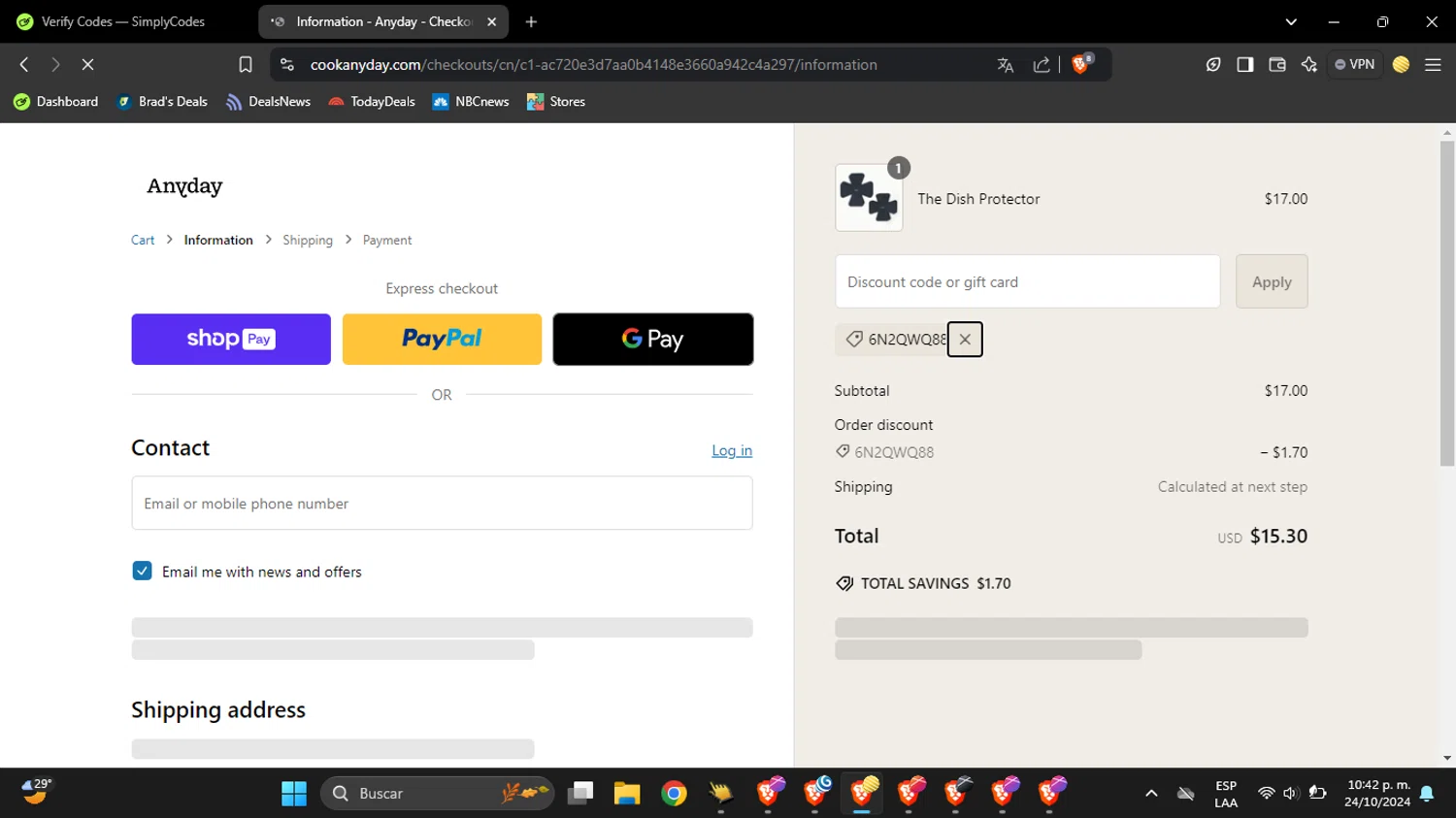Open File Explorer from taskbar
Viewport: 1456px width, 818px height.
626,794
